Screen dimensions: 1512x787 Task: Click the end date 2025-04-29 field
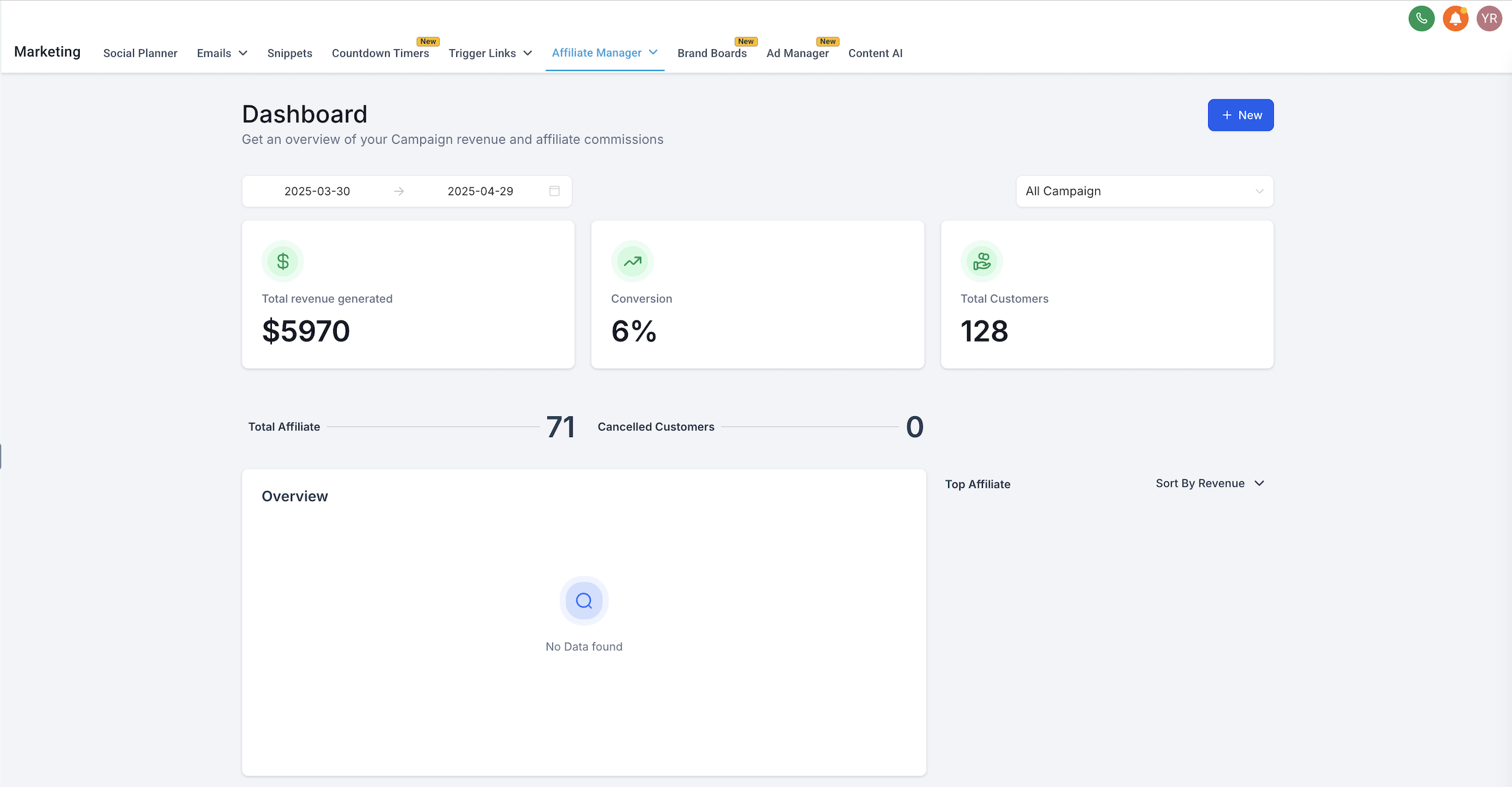(480, 192)
